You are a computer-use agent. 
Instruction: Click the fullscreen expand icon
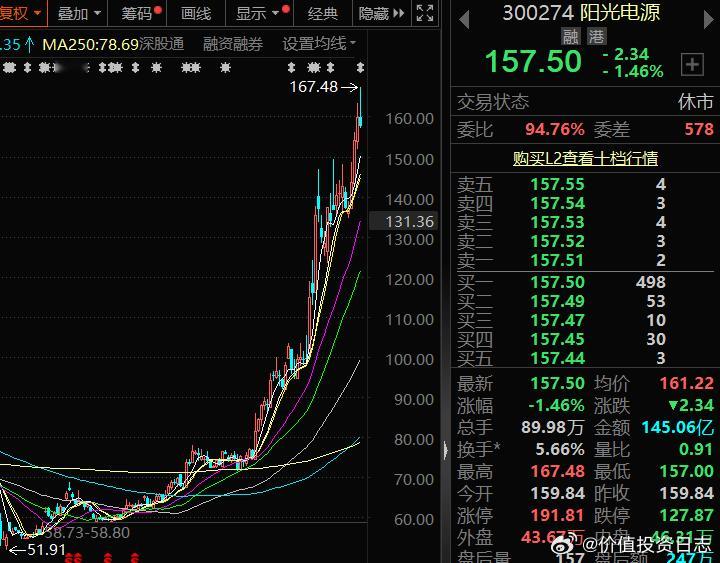pyautogui.click(x=425, y=13)
